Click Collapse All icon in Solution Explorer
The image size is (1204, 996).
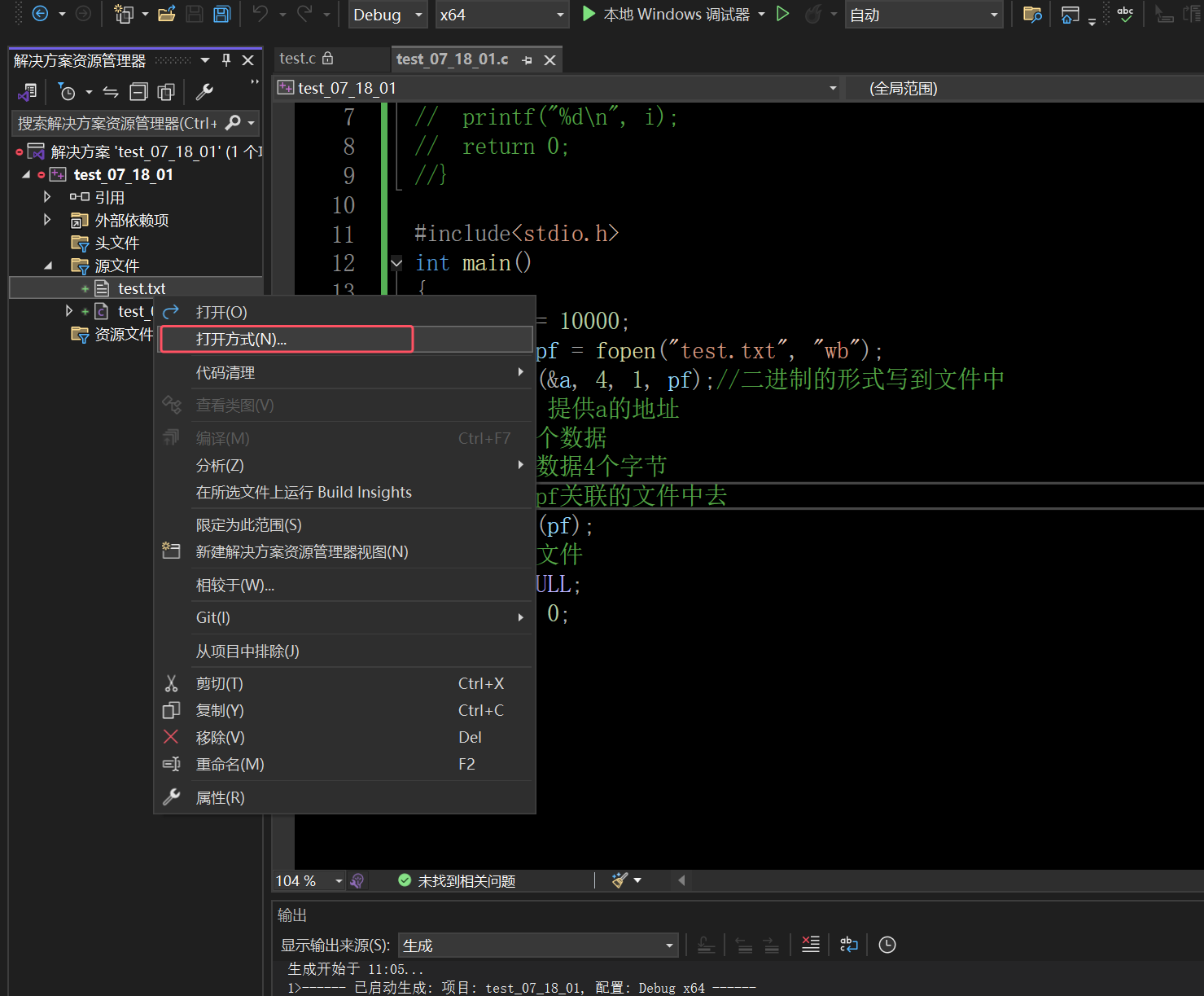point(139,92)
